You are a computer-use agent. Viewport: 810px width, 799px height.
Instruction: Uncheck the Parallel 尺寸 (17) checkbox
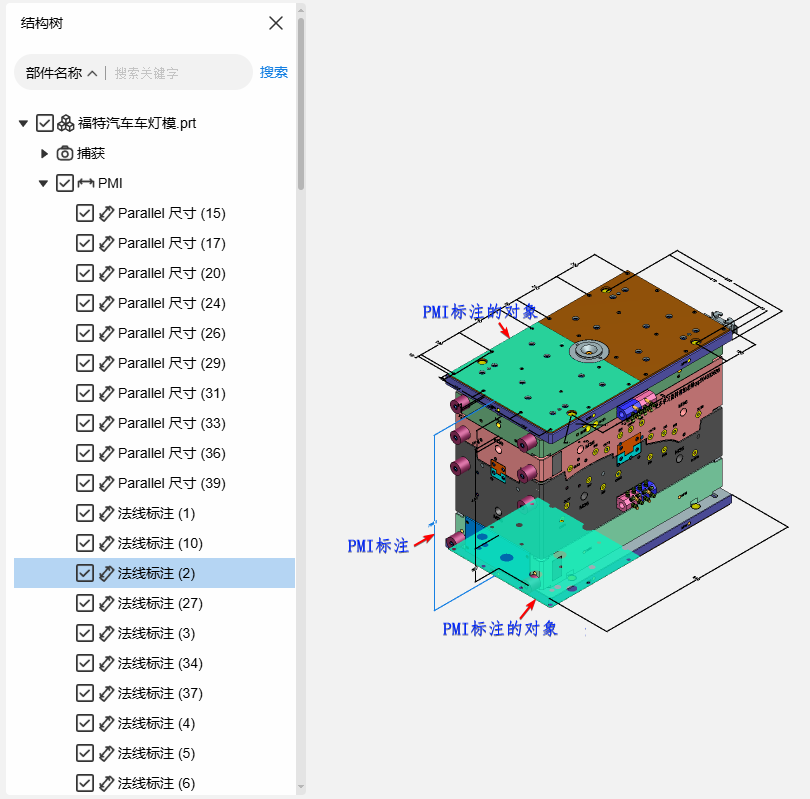(85, 243)
